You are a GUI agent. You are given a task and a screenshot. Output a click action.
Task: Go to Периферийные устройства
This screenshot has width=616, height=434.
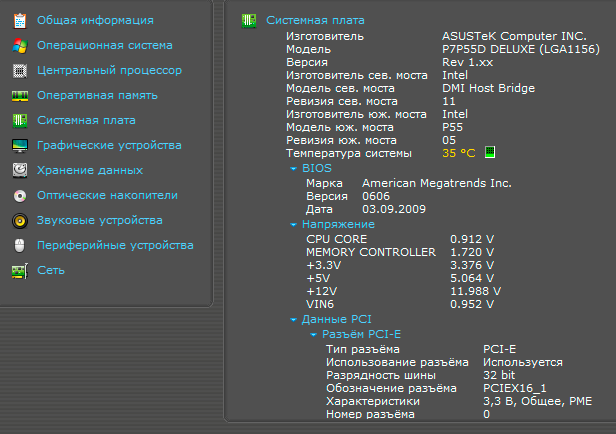[115, 245]
